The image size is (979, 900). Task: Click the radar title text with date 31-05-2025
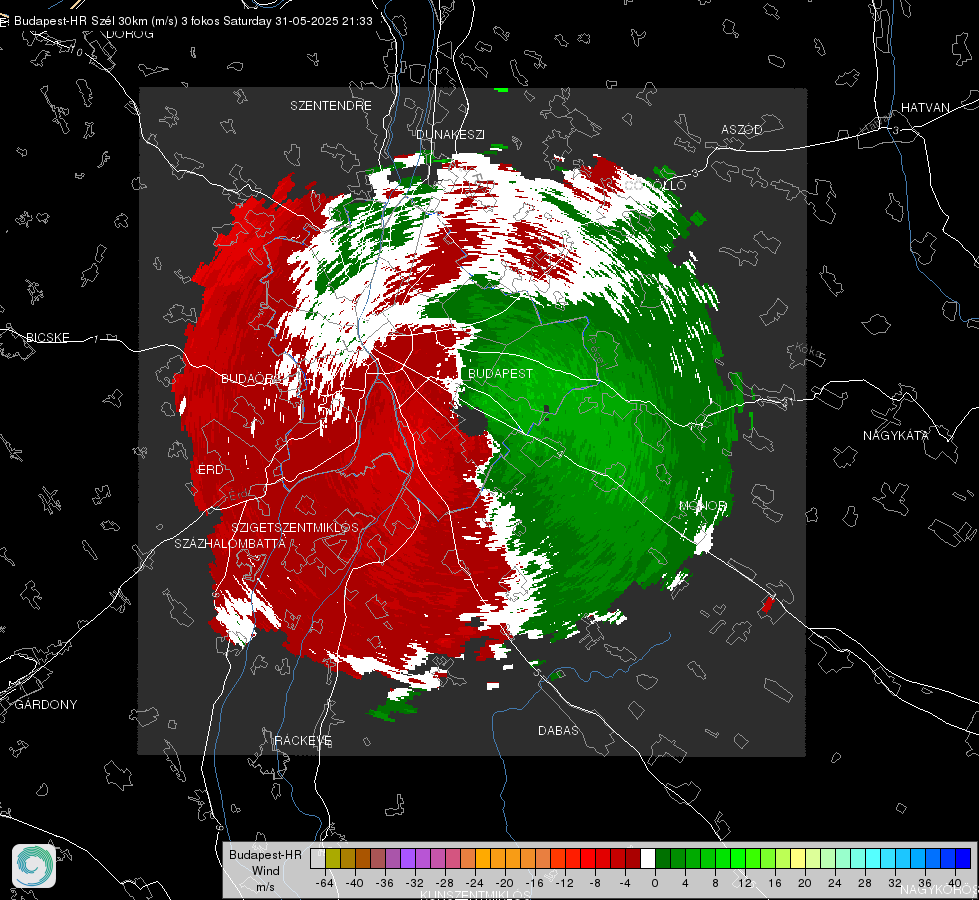[x=193, y=21]
